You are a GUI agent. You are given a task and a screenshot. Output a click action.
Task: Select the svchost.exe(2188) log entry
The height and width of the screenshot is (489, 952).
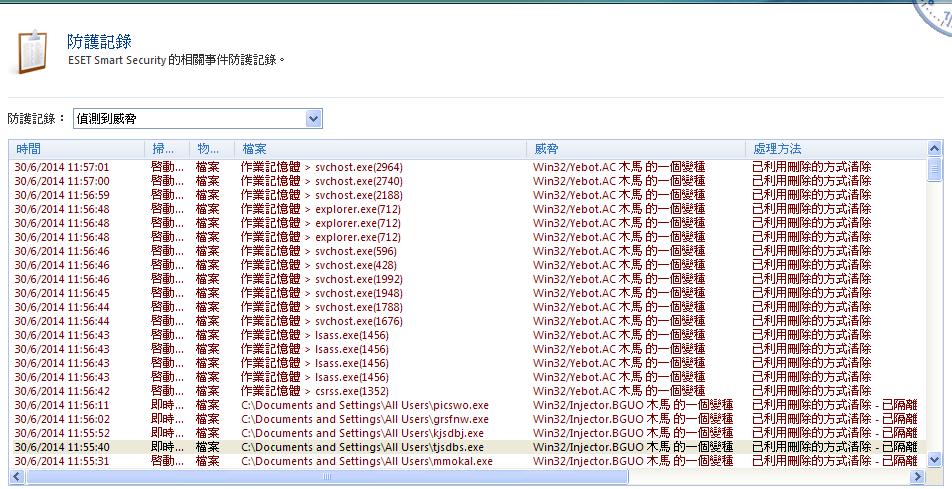[467, 195]
